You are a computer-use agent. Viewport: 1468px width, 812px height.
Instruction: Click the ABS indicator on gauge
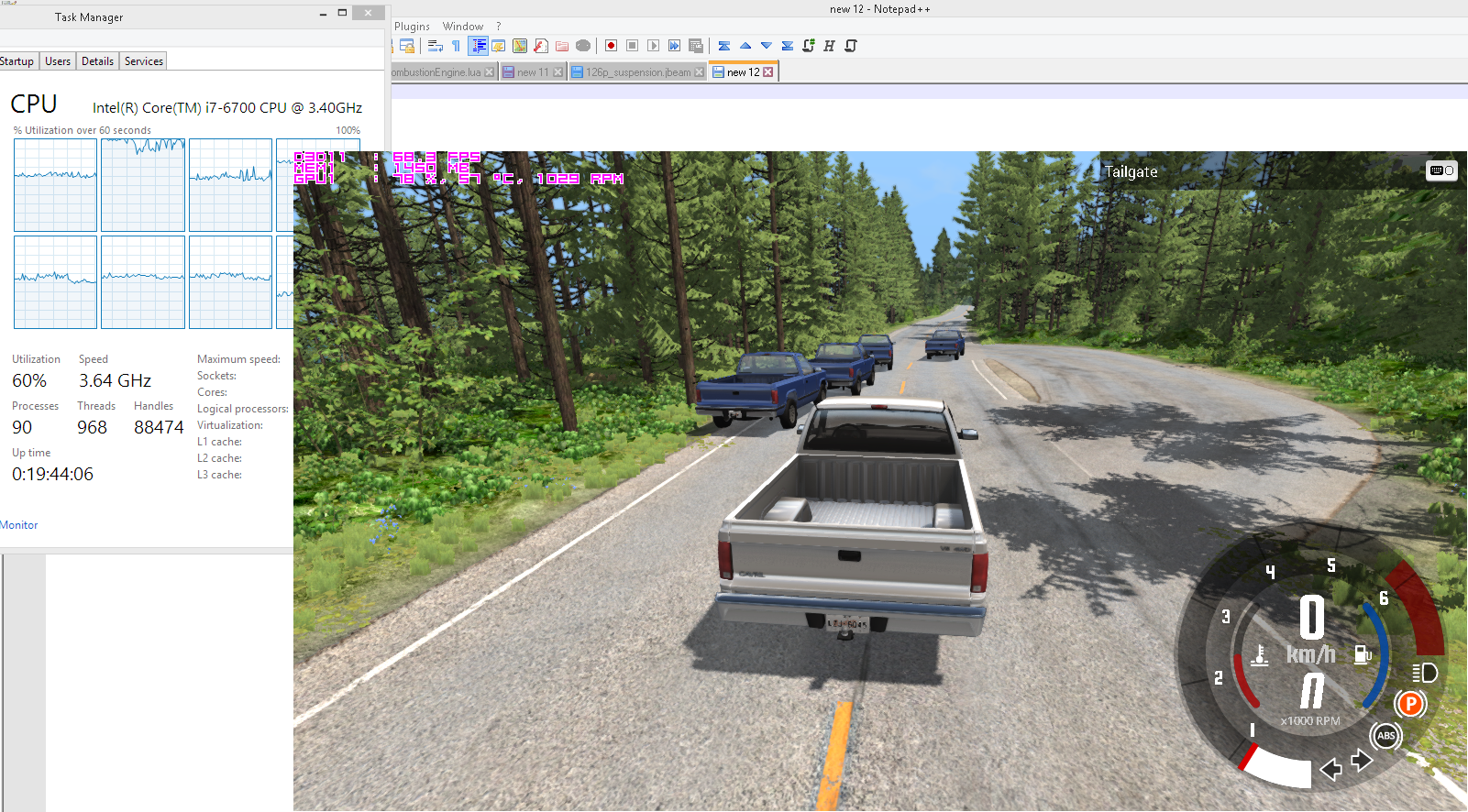click(x=1386, y=735)
